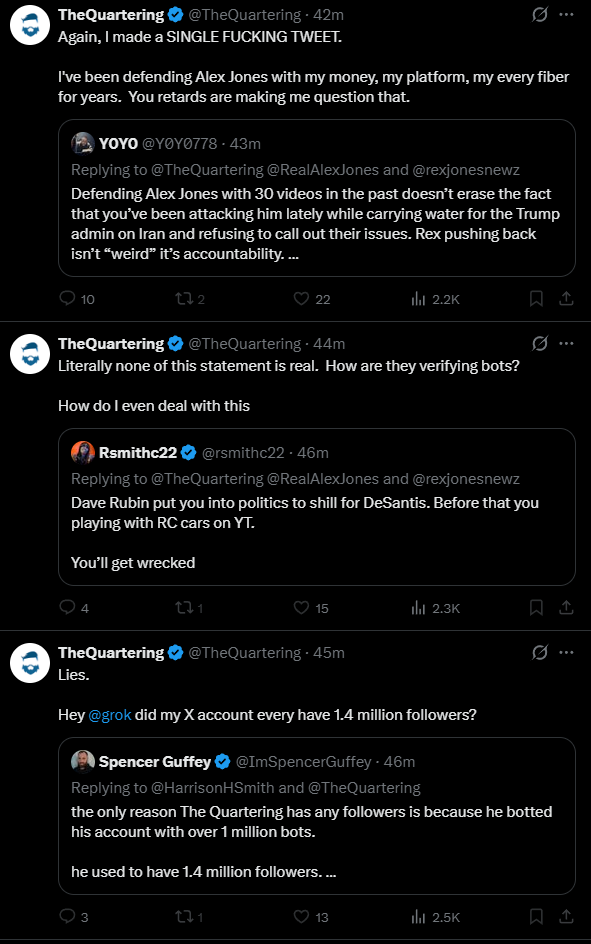
Task: Open more options on the 42m tweet
Action: tap(566, 14)
